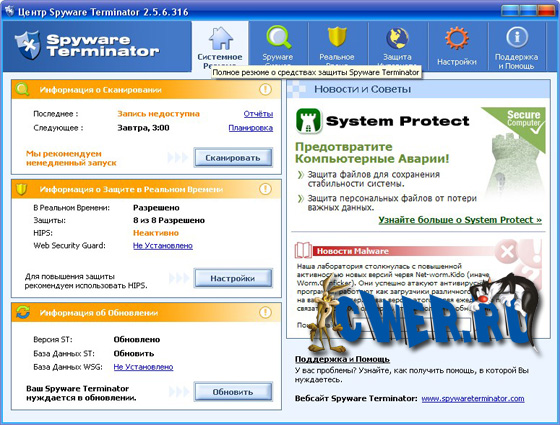Viewport: 560px width, 425px height.
Task: Click the Настройки button in the real-time panel
Action: (x=233, y=278)
